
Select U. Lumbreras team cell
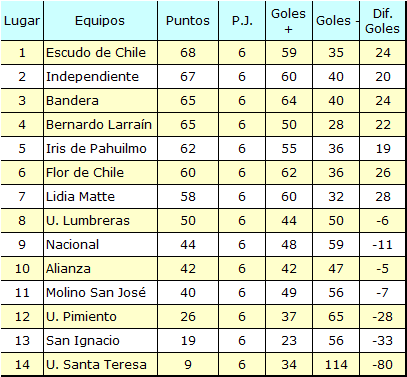(100, 221)
